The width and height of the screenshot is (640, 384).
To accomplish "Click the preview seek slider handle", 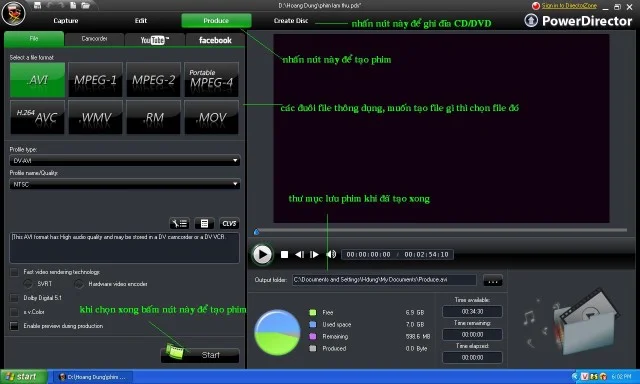I will tap(256, 232).
